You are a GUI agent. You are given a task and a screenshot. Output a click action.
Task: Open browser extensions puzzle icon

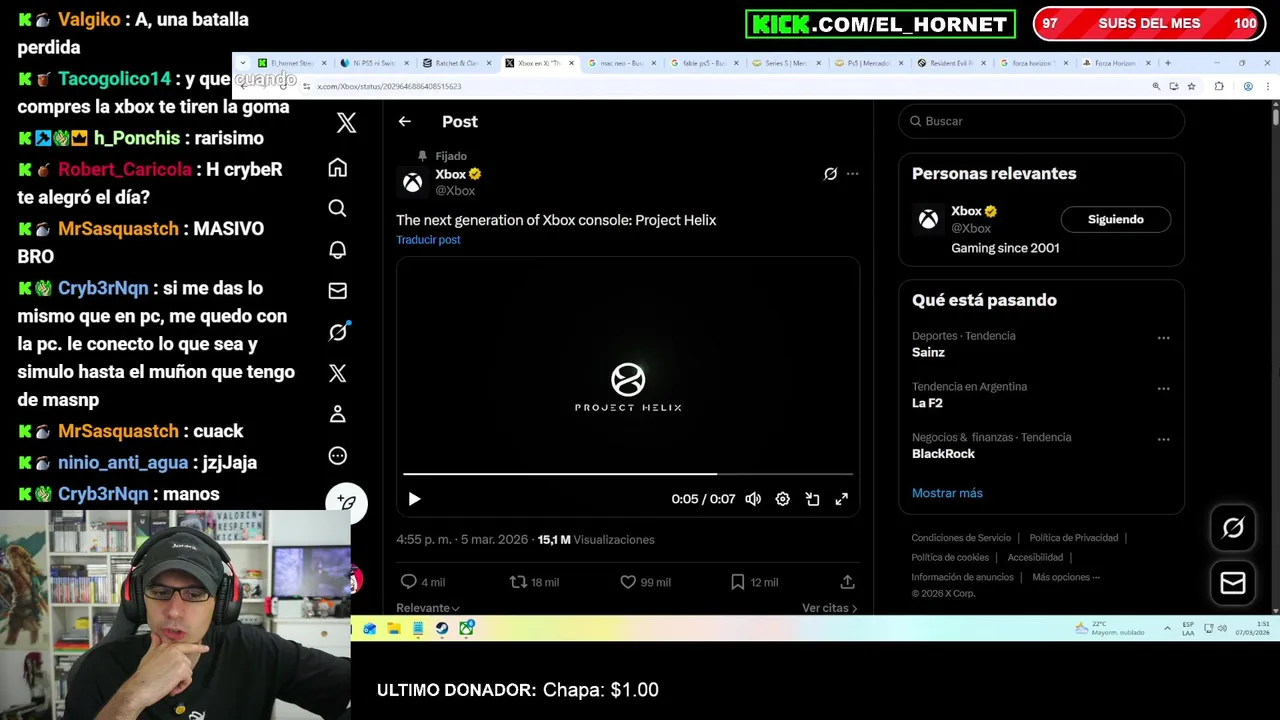(1219, 87)
